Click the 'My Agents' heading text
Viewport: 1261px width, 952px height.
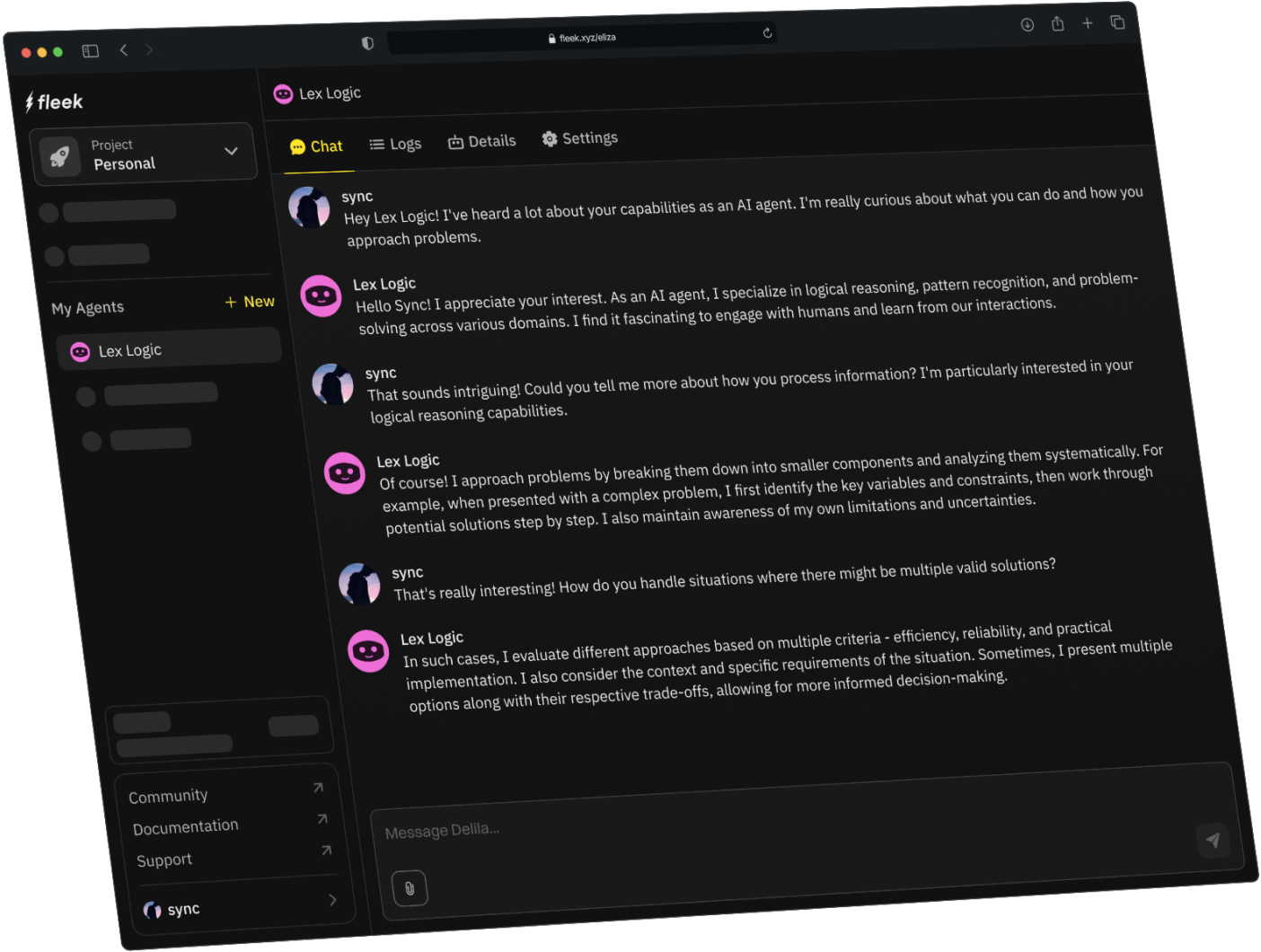coord(88,308)
